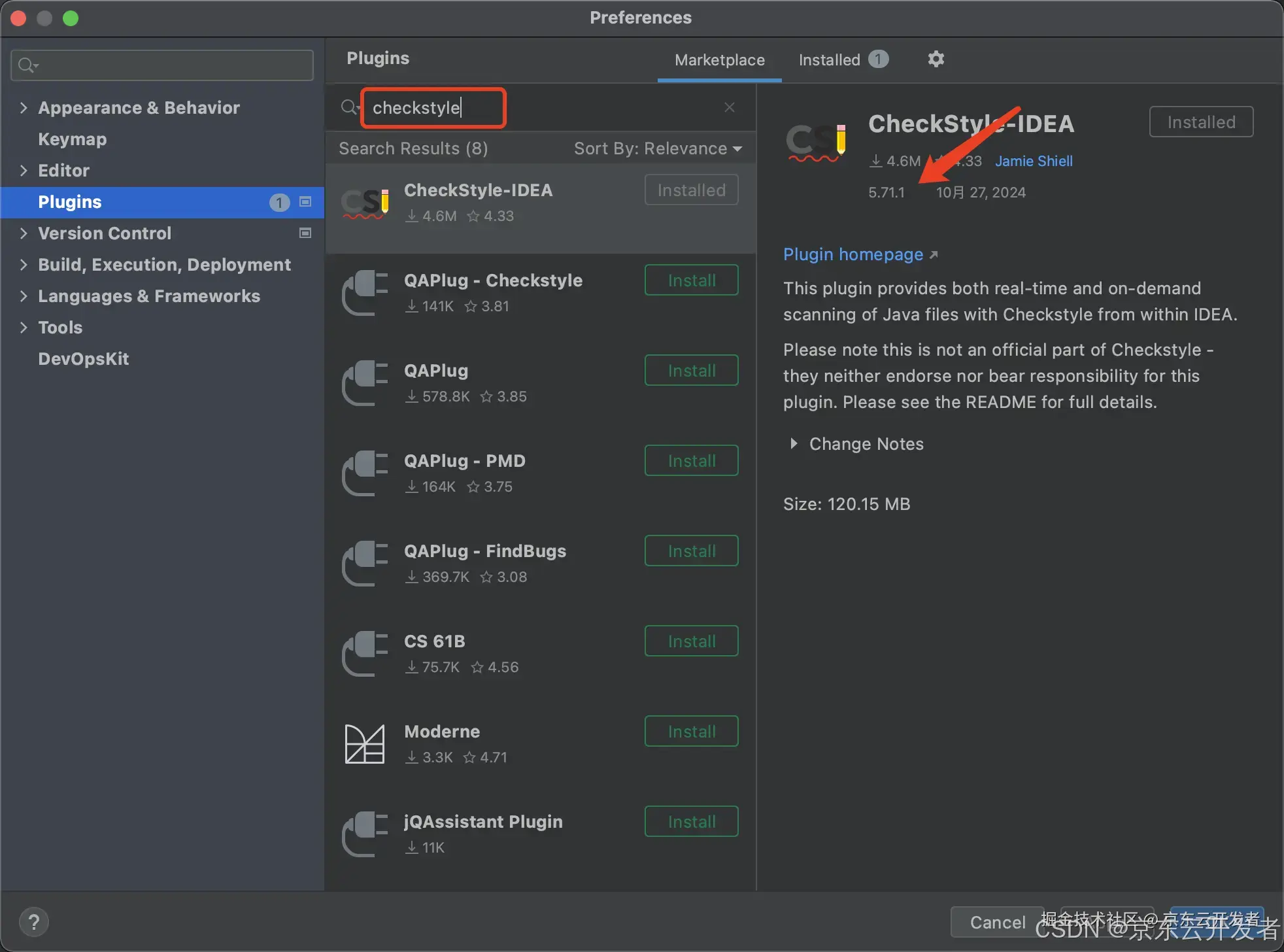Click the CheckStyle-IDEA plugin icon in results
The width and height of the screenshot is (1284, 952).
point(366,203)
